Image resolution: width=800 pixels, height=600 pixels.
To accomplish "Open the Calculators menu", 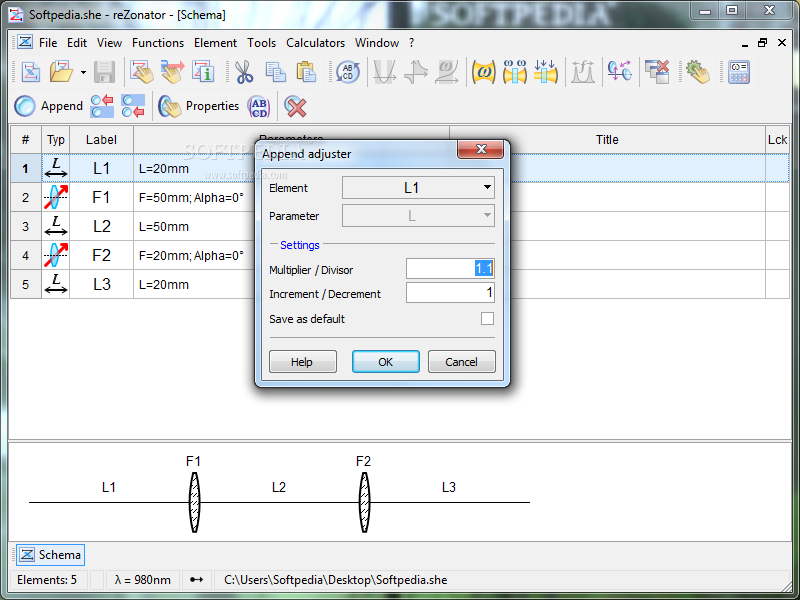I will 315,43.
